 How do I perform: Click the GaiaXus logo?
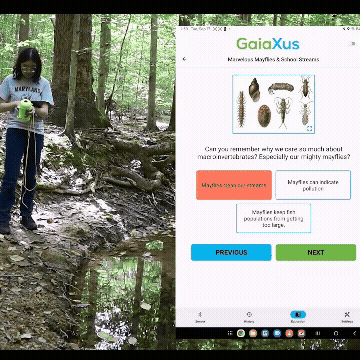(268, 44)
